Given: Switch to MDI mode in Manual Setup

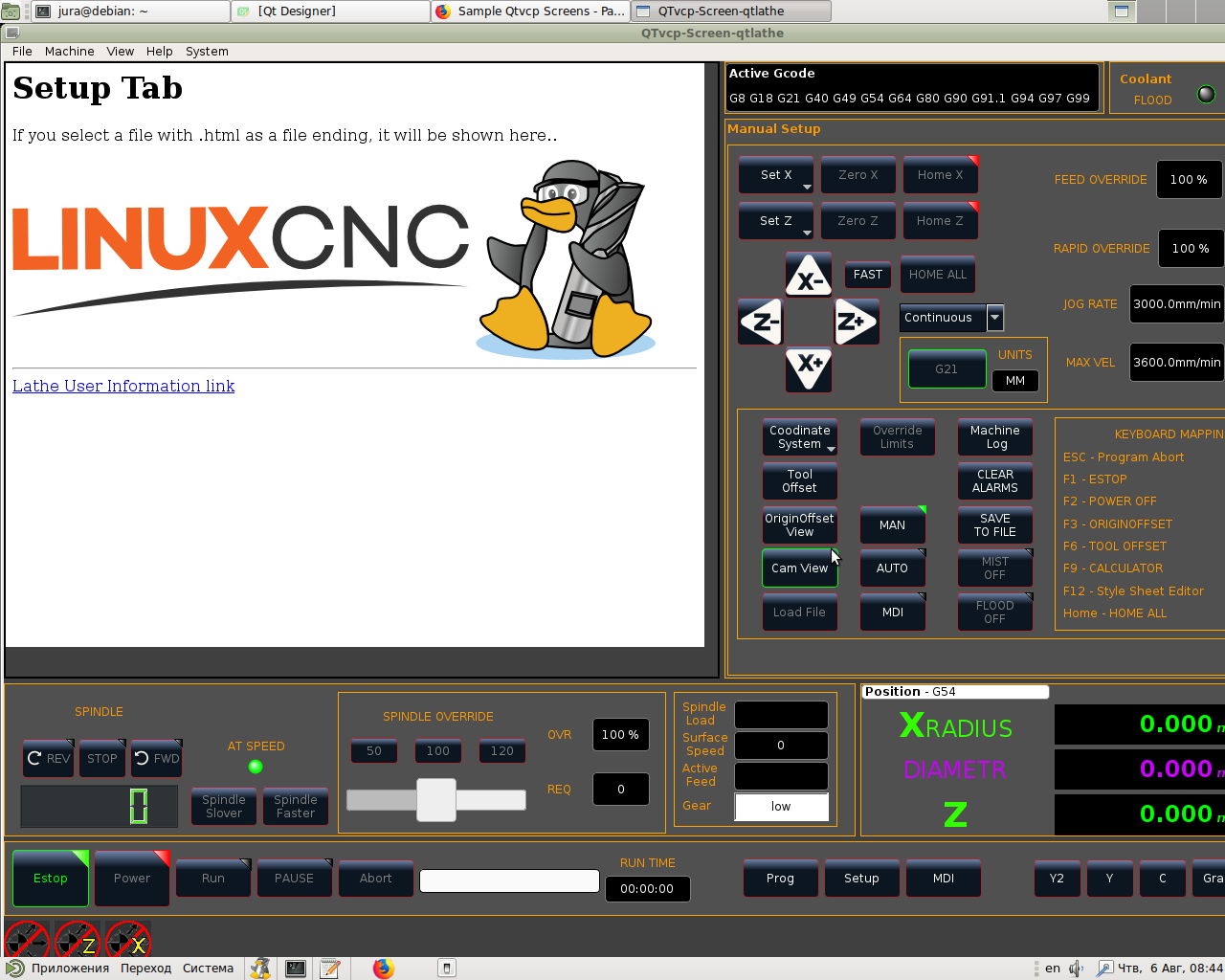Looking at the screenshot, I should [x=893, y=612].
